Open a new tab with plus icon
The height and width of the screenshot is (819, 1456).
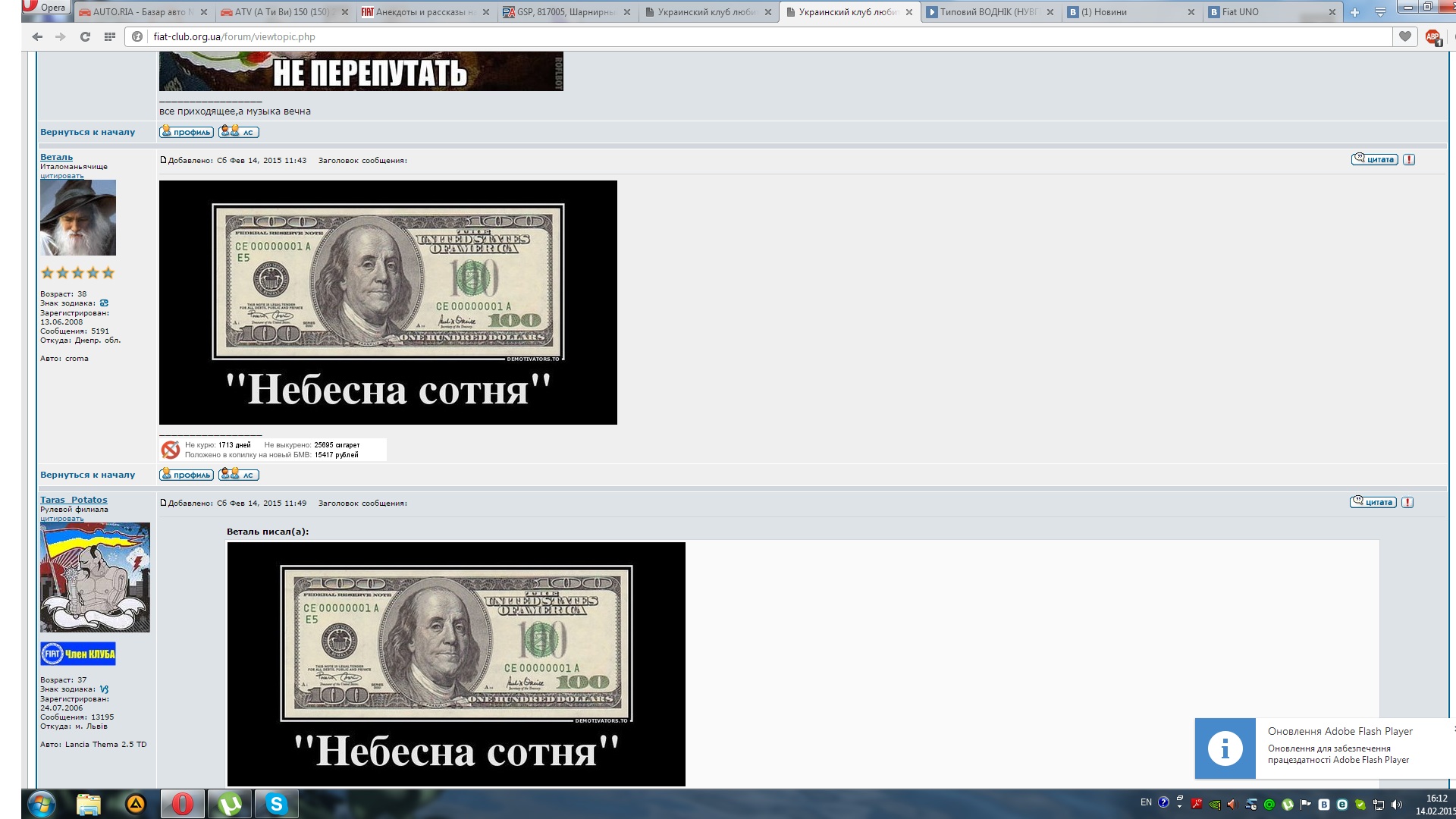click(x=1354, y=12)
